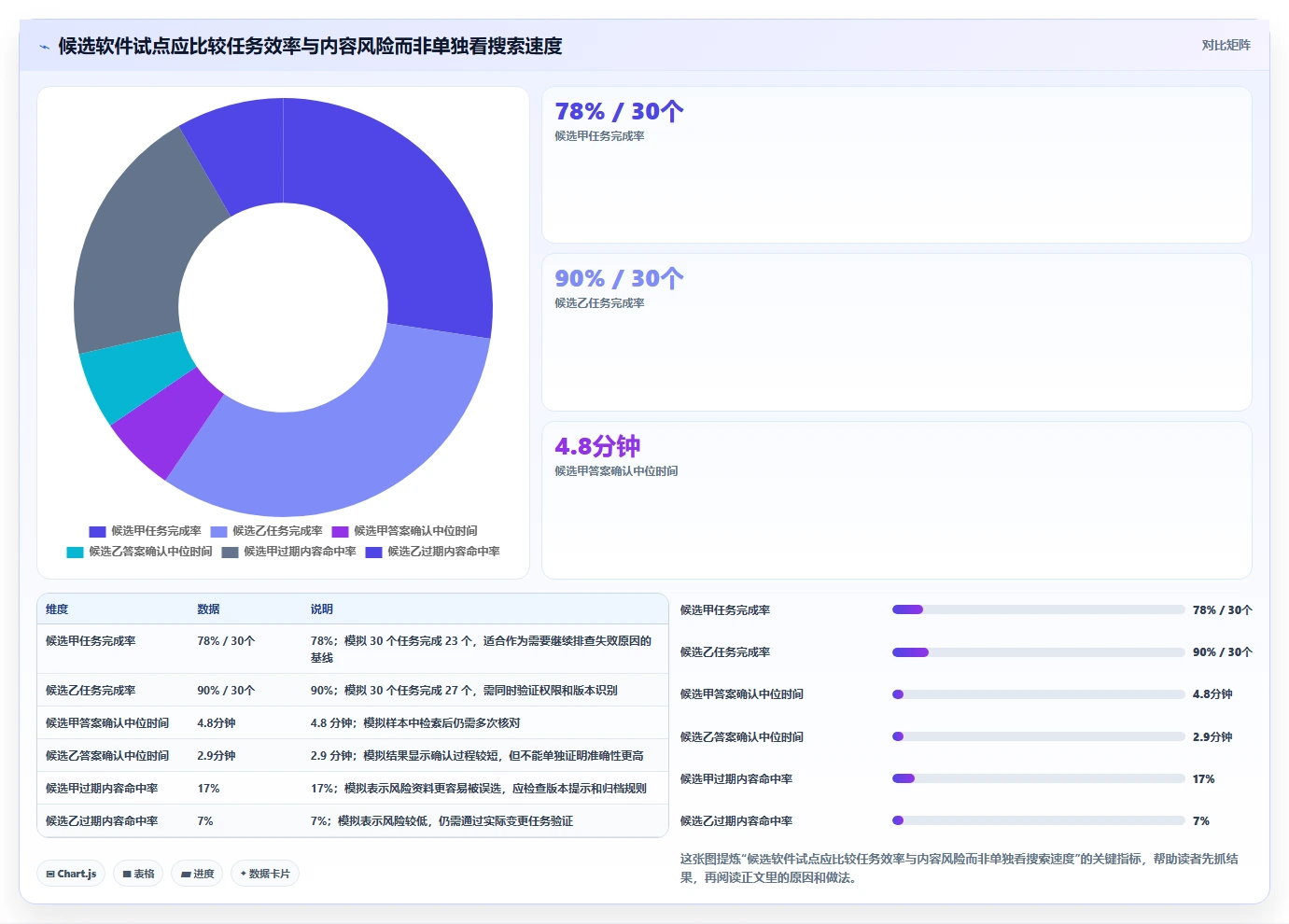Click the 候选甲答案确认中位时间 progress bar
The image size is (1289, 924).
click(1038, 694)
